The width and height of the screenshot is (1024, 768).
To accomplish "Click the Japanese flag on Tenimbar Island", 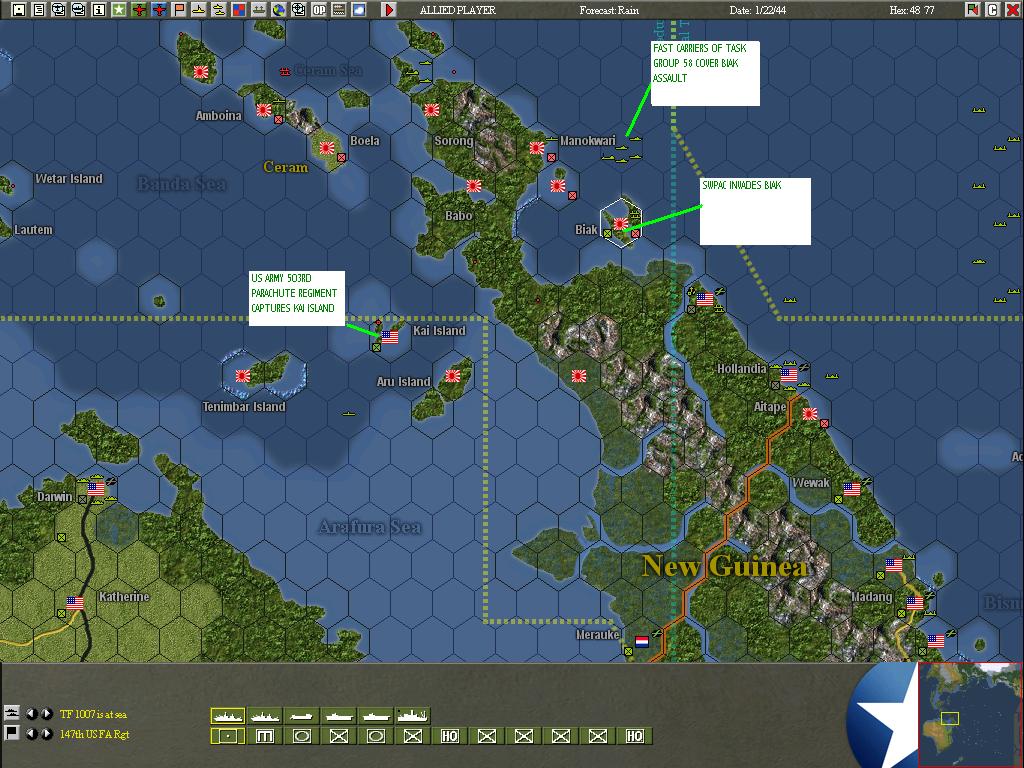I will tap(243, 376).
